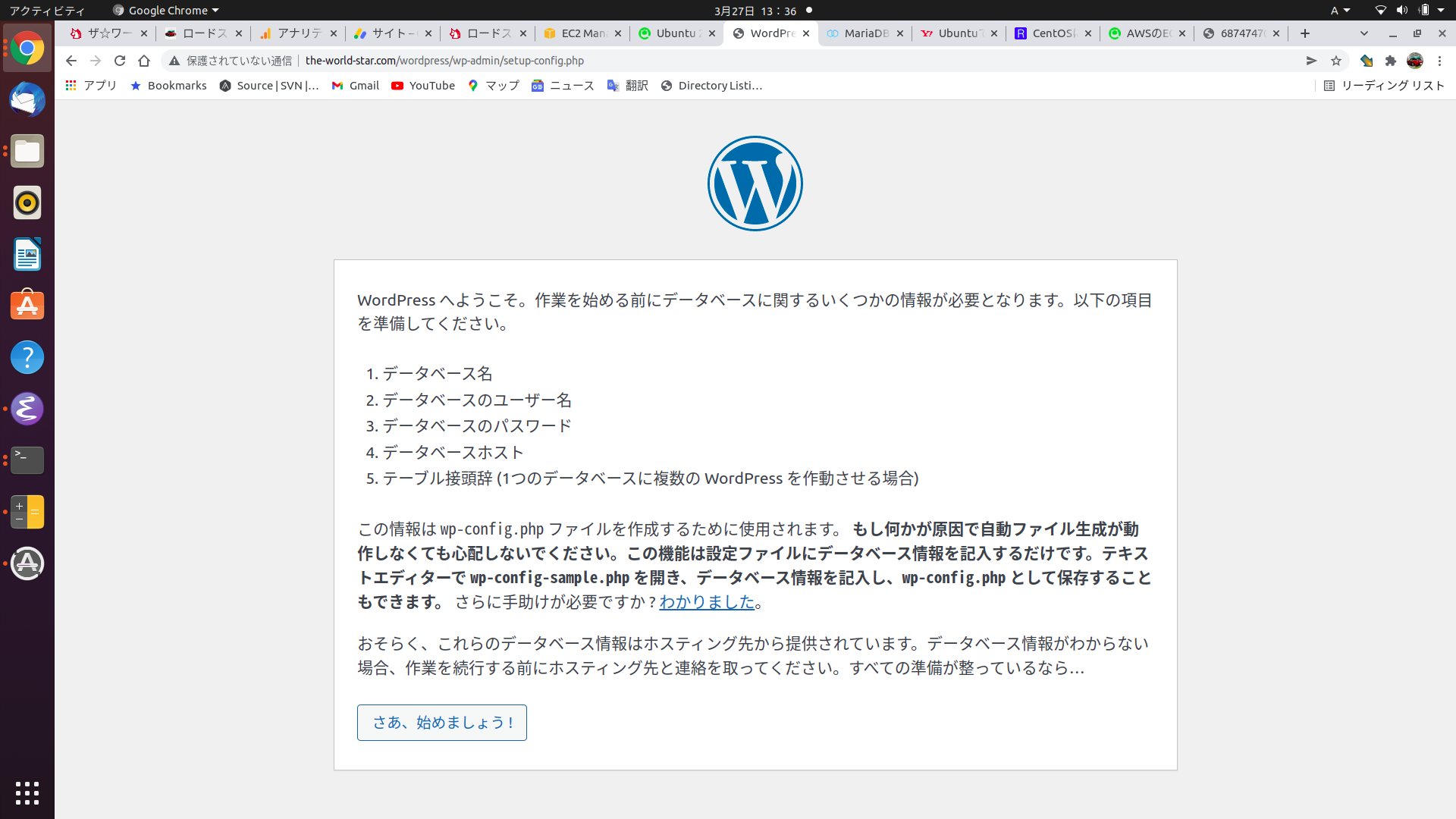Click the browser forward arrow
1456x819 pixels.
[96, 61]
